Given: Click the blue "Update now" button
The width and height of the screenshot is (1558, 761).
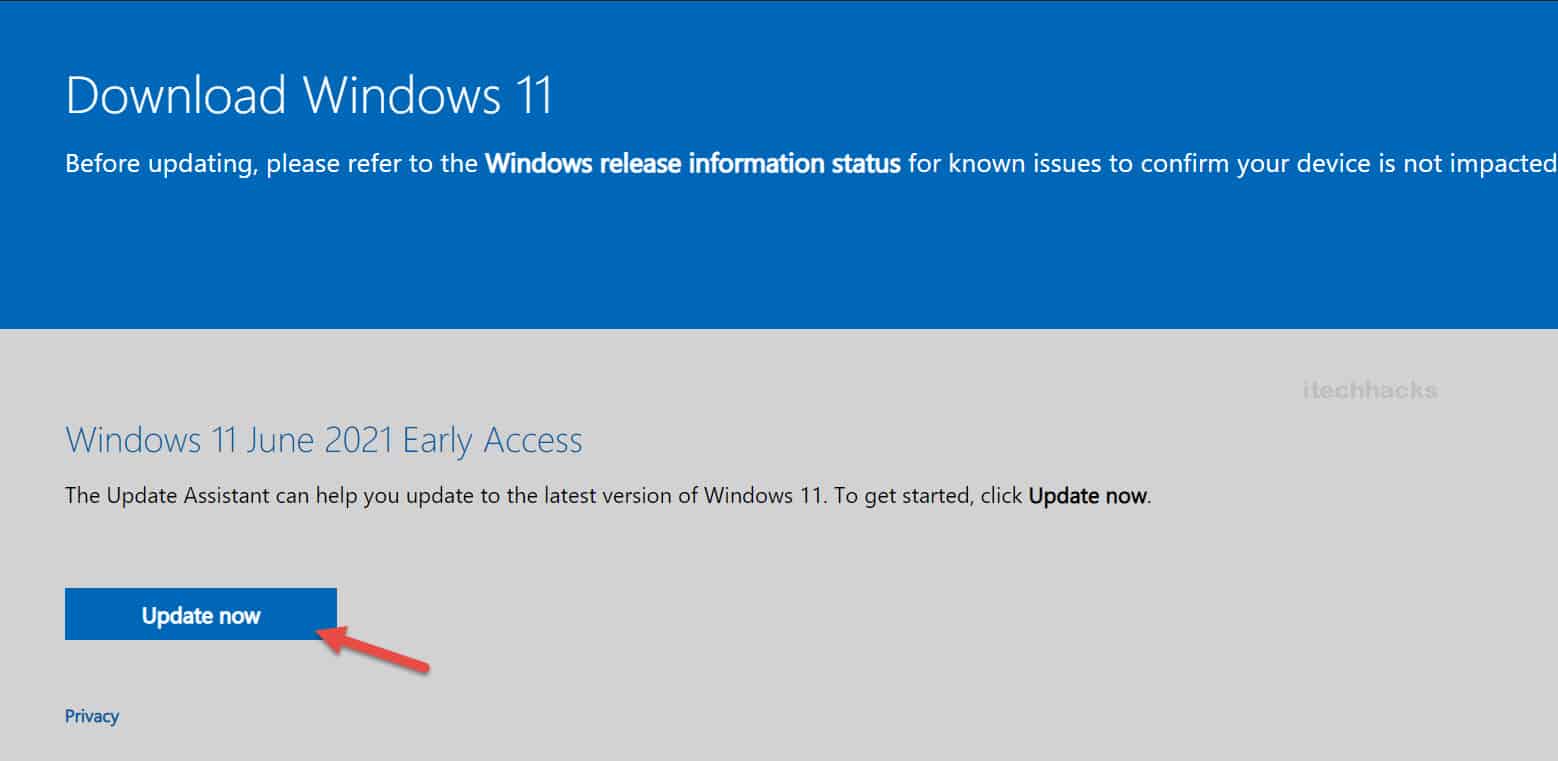Looking at the screenshot, I should (x=200, y=615).
